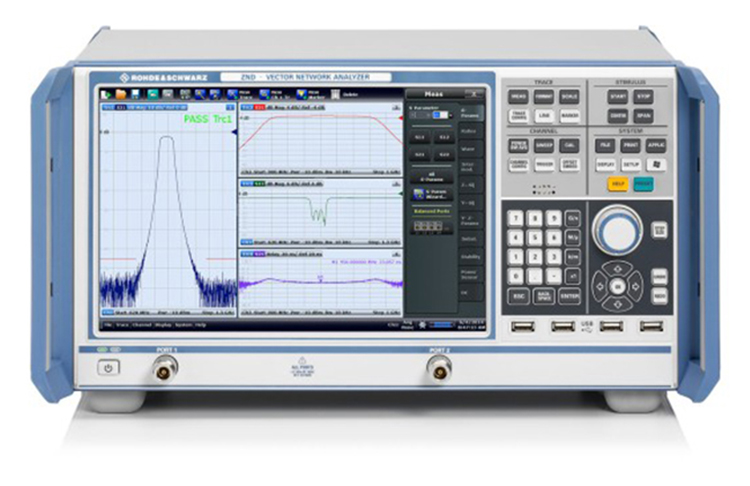The width and height of the screenshot is (750, 486).
Task: Push the Right arrow cursor key
Action: point(635,287)
